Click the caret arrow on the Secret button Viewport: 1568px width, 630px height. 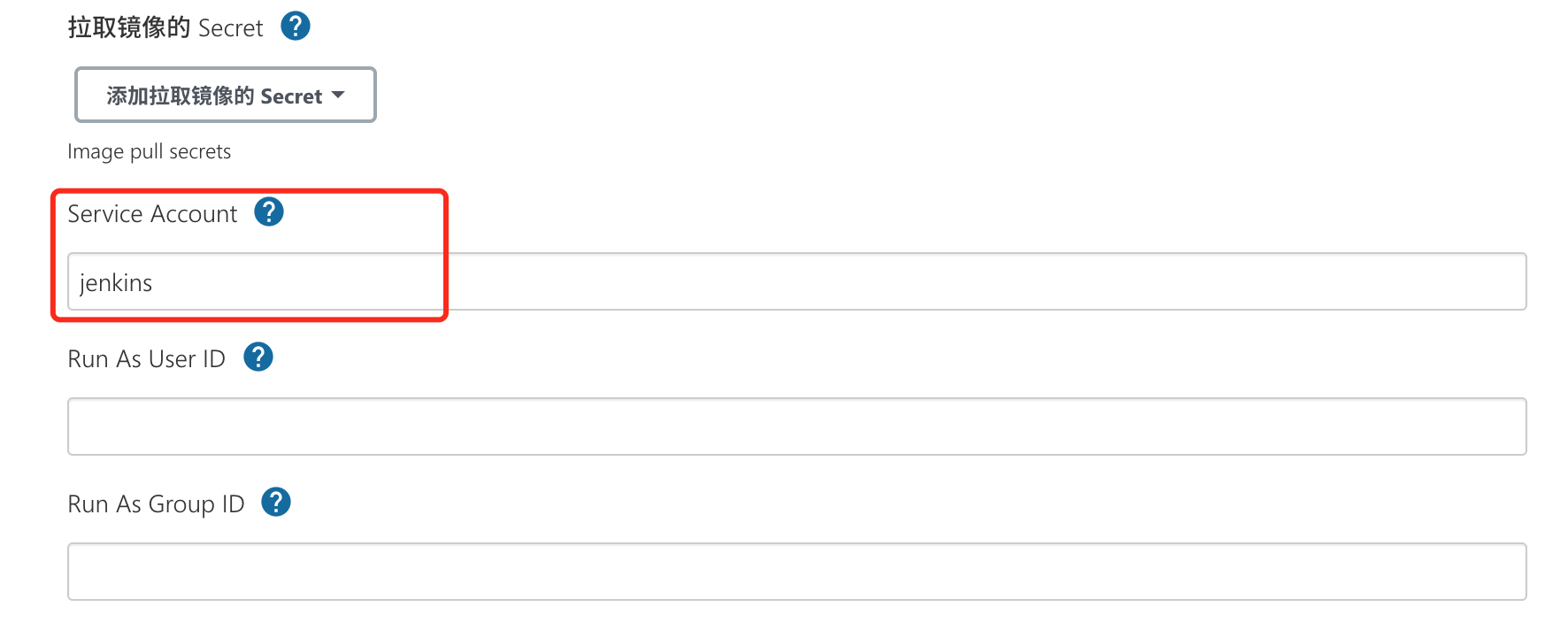338,95
